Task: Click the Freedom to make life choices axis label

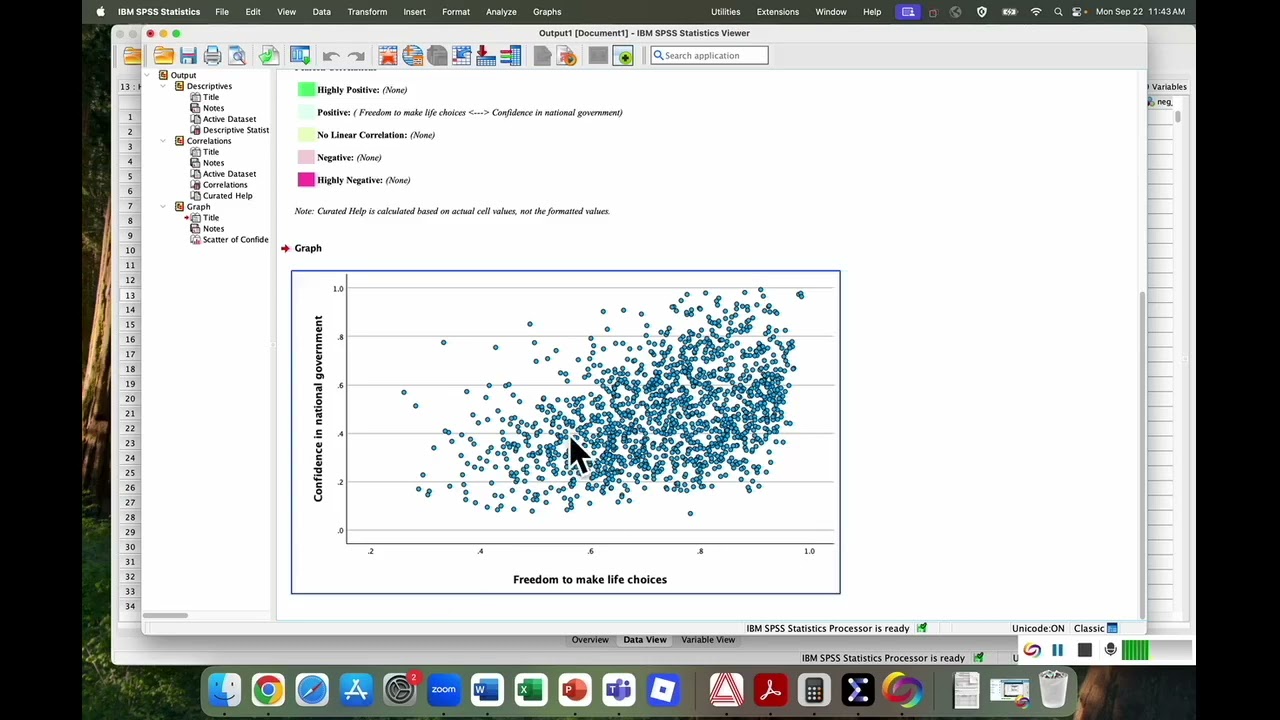Action: point(590,580)
